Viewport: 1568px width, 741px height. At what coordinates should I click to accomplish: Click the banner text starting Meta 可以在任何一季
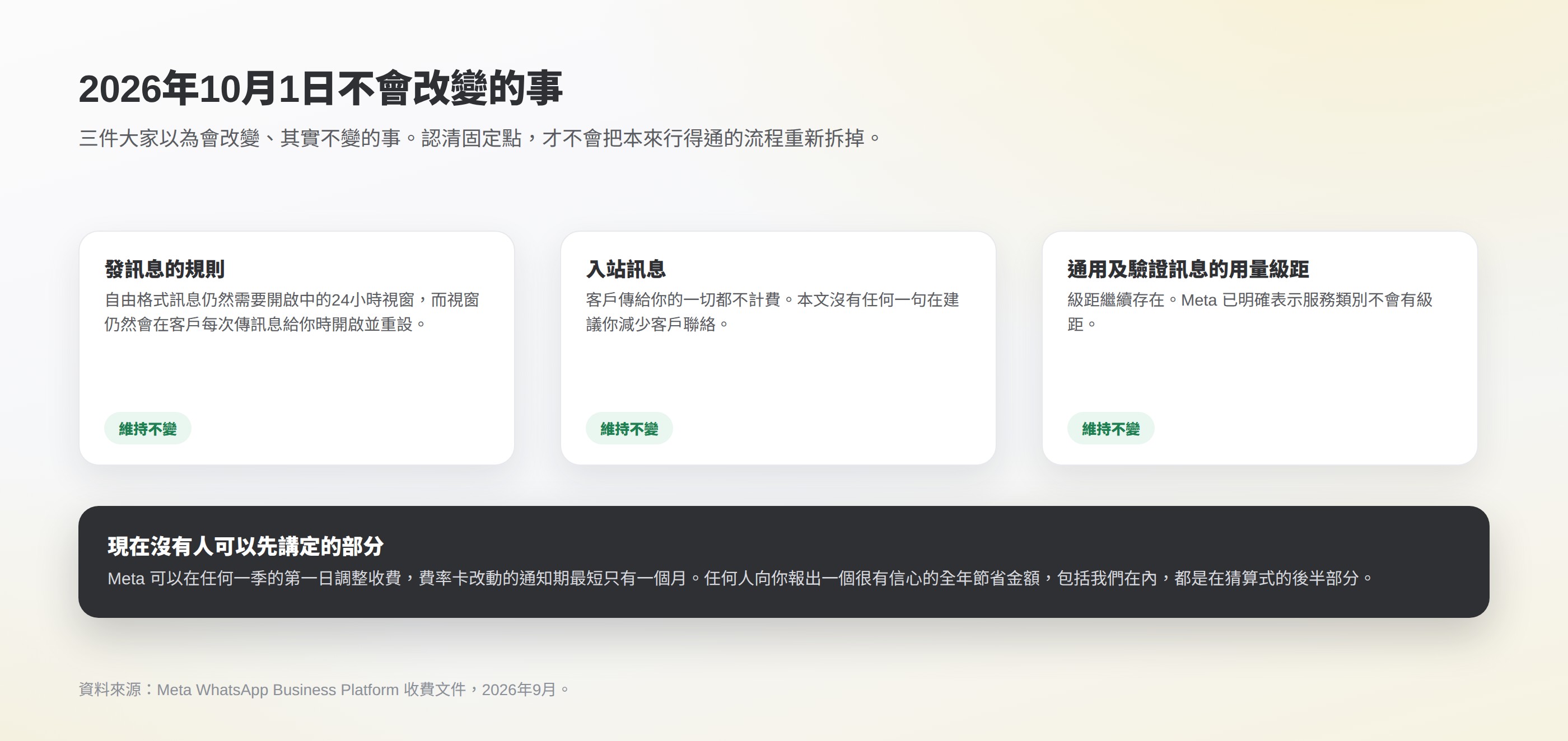(x=740, y=578)
